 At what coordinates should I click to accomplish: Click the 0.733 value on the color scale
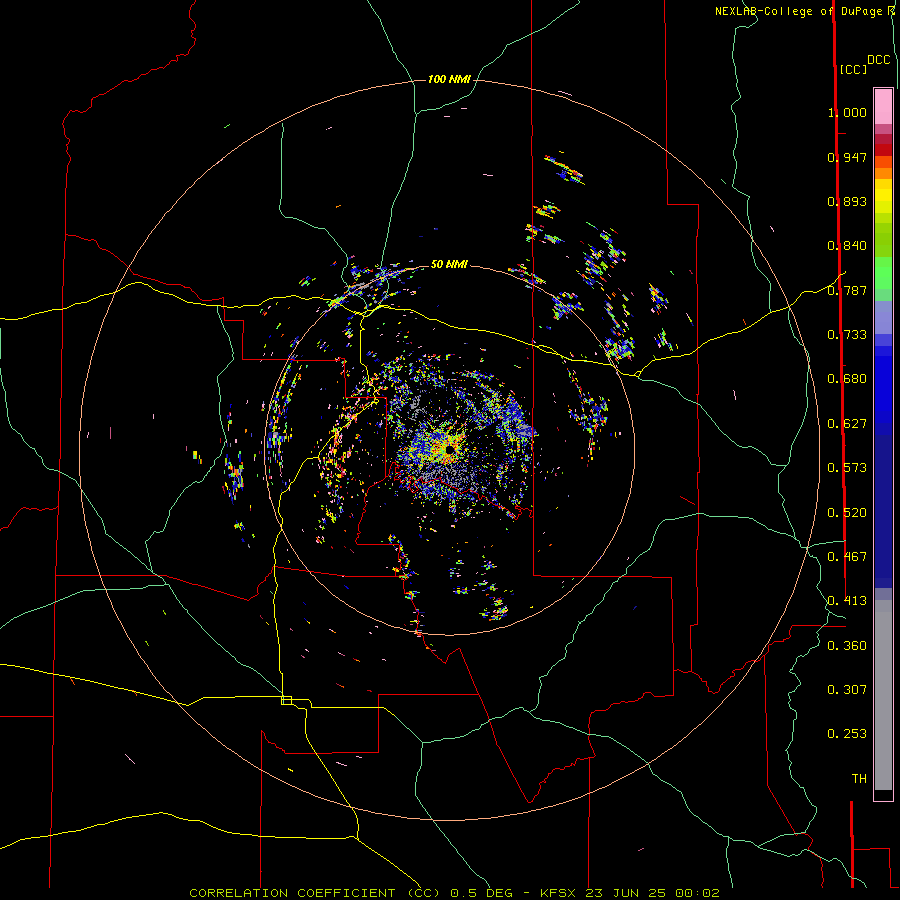pyautogui.click(x=847, y=335)
